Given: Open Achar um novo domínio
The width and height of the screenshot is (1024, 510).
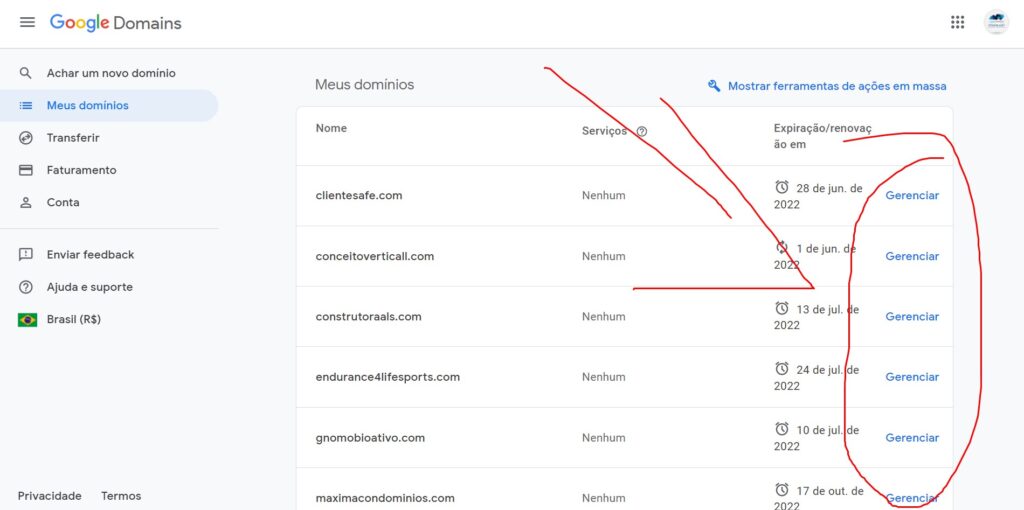Looking at the screenshot, I should (x=109, y=73).
